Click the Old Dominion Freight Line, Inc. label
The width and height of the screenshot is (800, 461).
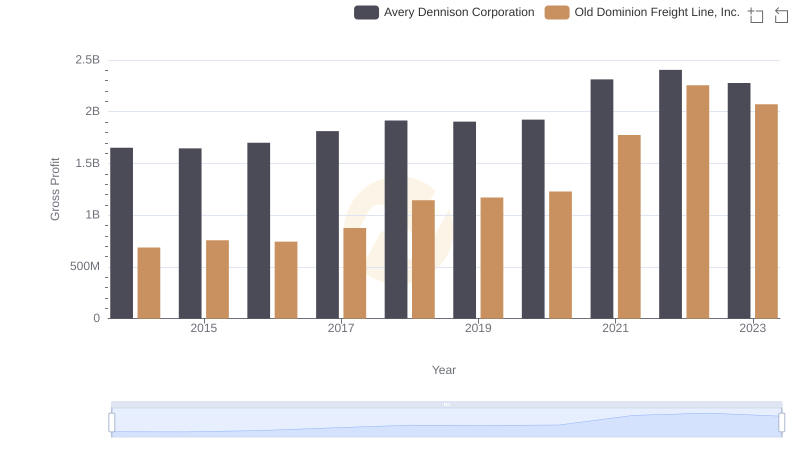[x=657, y=12]
